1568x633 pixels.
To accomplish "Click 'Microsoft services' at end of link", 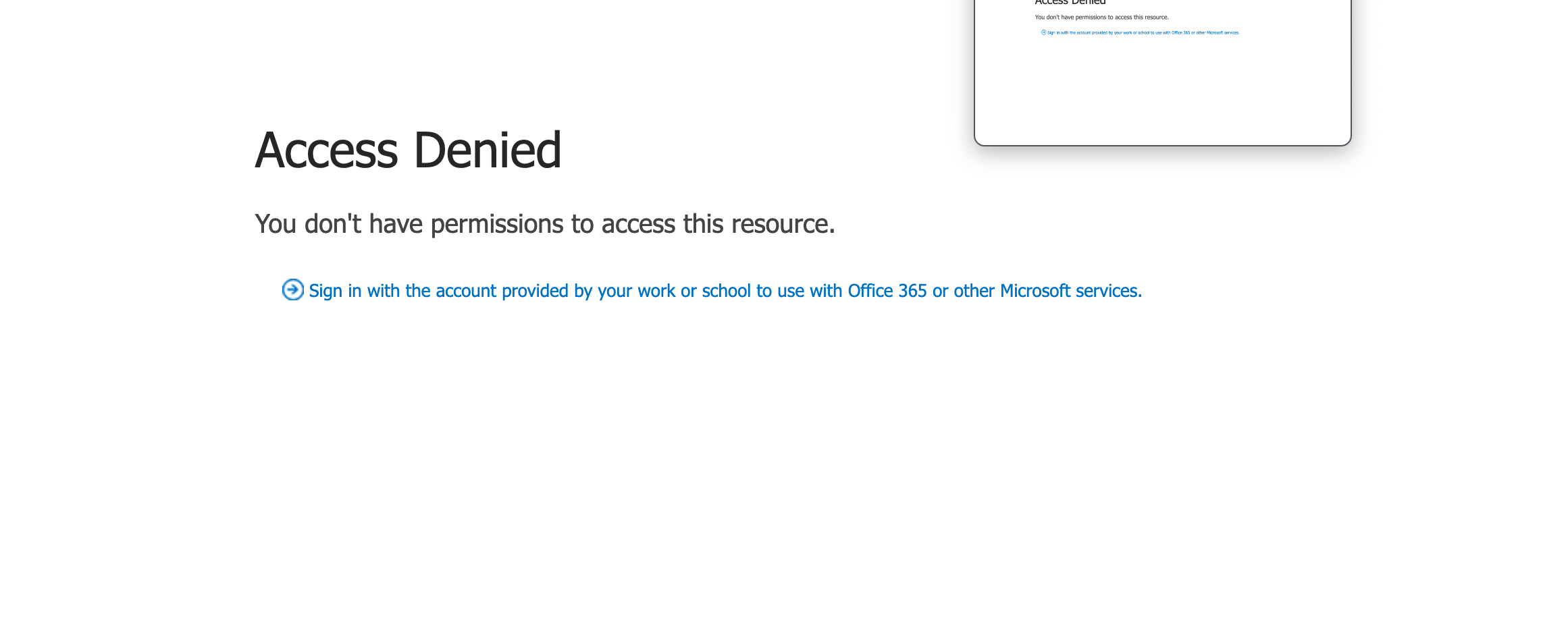I will [1070, 291].
